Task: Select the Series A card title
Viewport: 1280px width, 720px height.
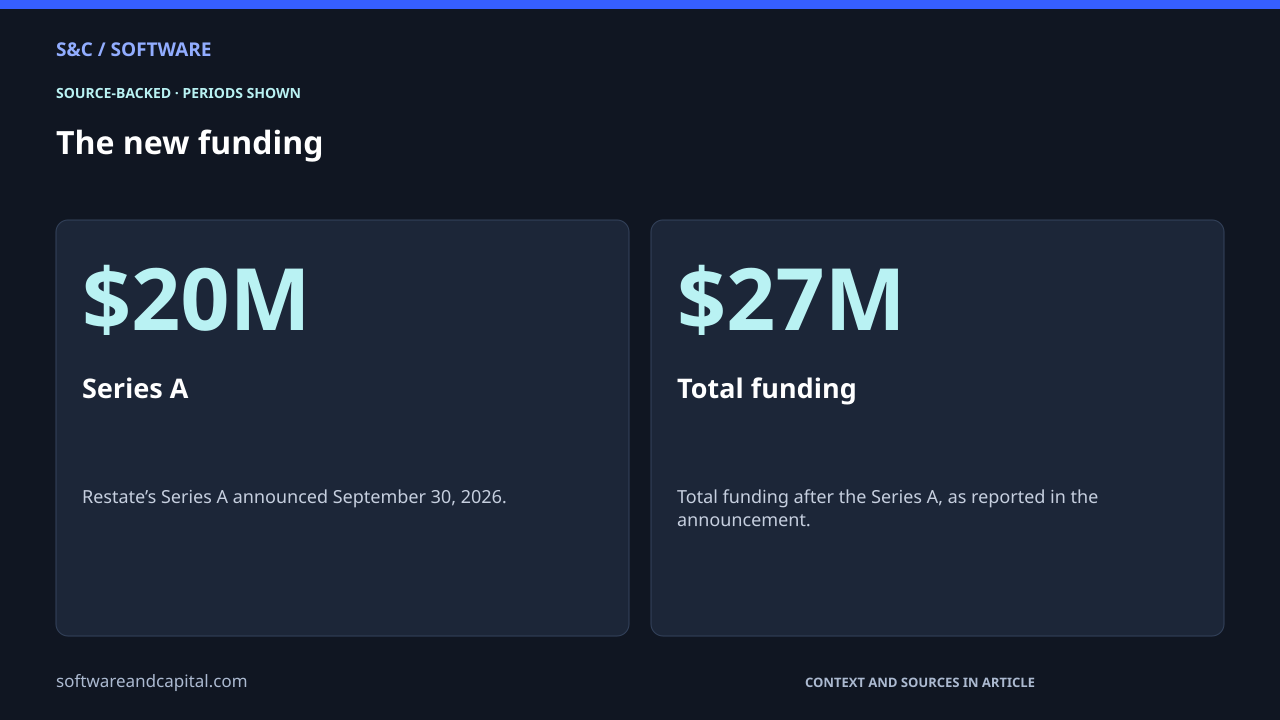Action: pos(135,388)
